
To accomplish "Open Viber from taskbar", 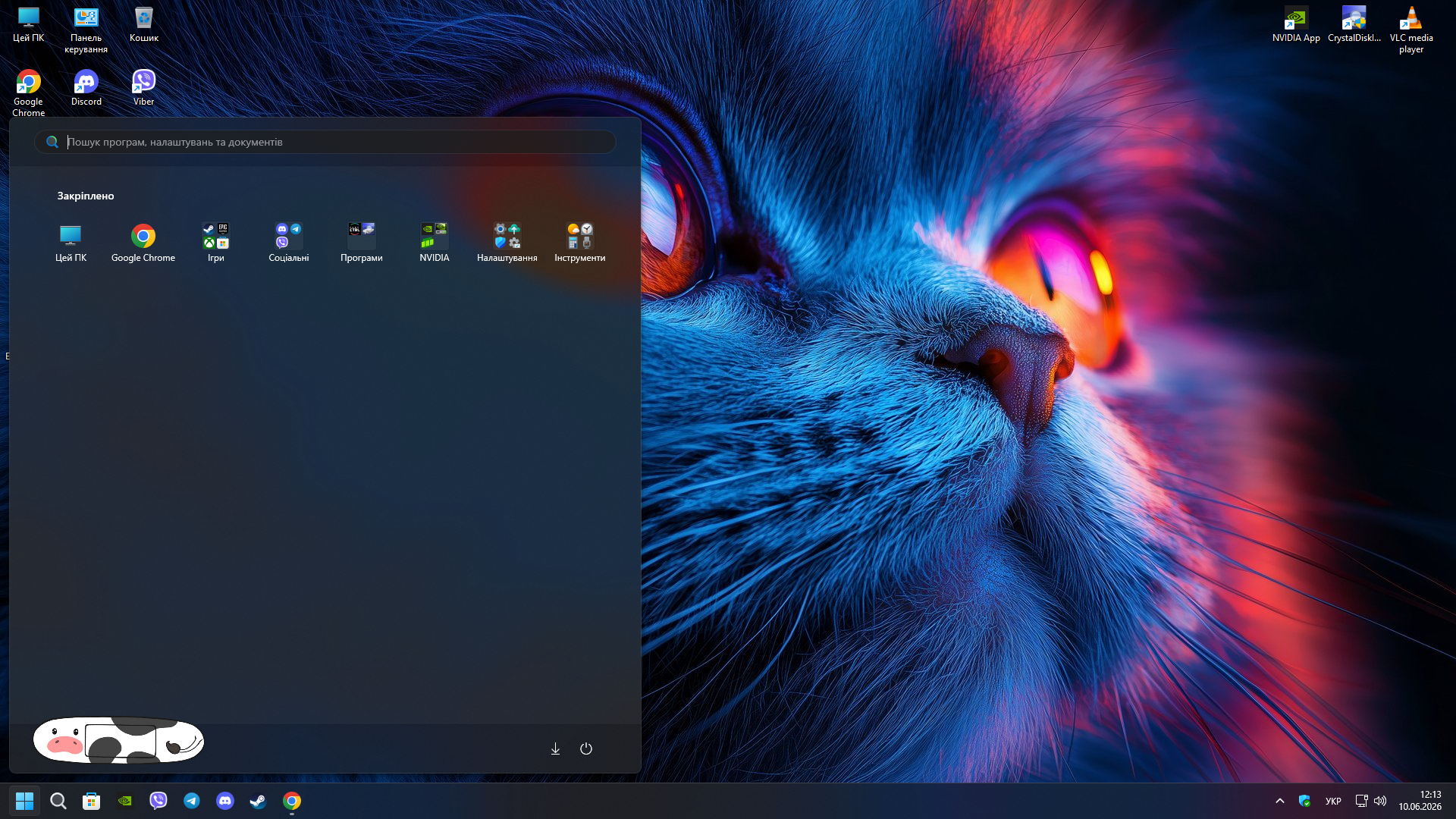I will pos(158,801).
